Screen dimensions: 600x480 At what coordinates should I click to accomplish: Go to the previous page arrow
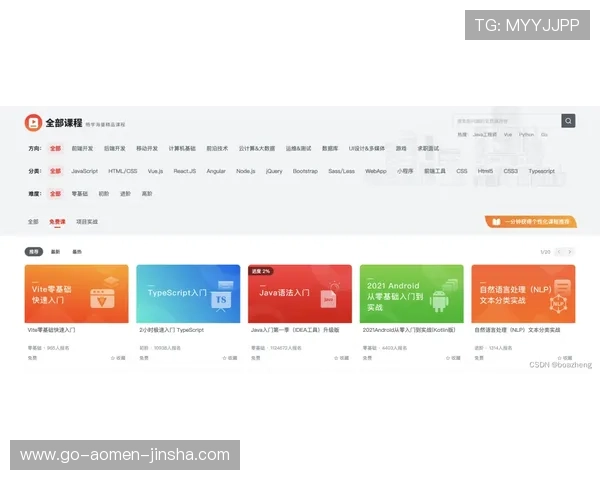(559, 252)
